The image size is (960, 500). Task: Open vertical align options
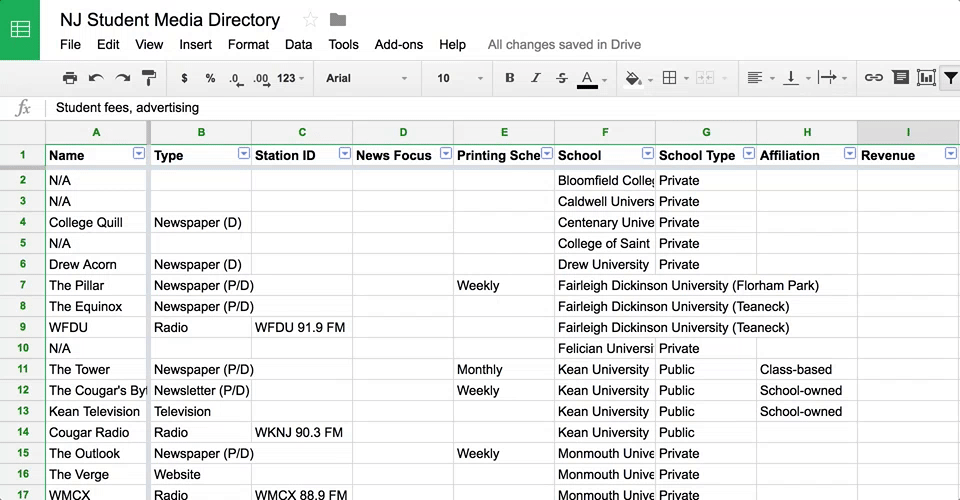tap(797, 78)
